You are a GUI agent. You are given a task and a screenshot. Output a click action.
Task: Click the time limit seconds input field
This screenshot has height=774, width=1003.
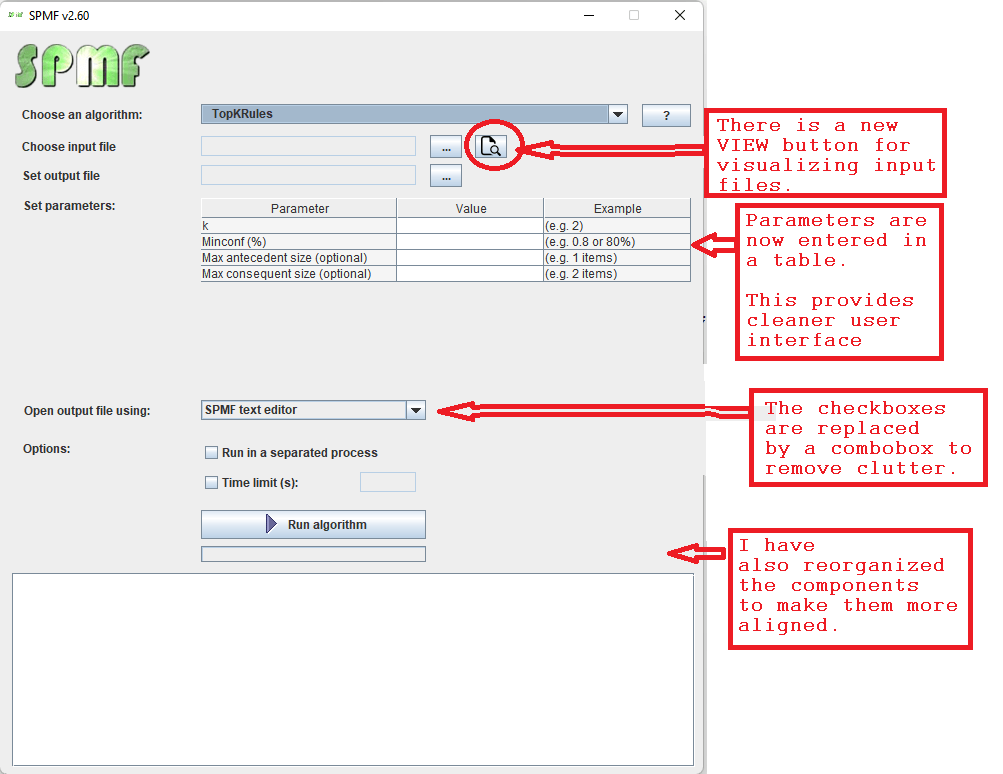click(x=388, y=482)
